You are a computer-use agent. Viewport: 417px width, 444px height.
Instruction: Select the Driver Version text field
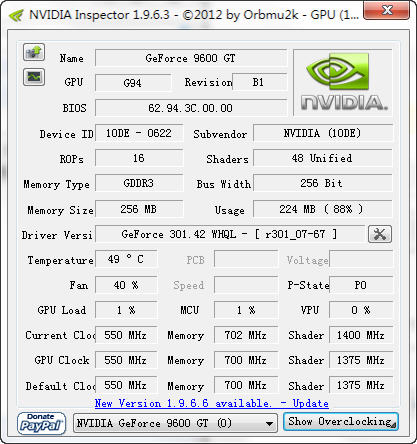pyautogui.click(x=230, y=234)
